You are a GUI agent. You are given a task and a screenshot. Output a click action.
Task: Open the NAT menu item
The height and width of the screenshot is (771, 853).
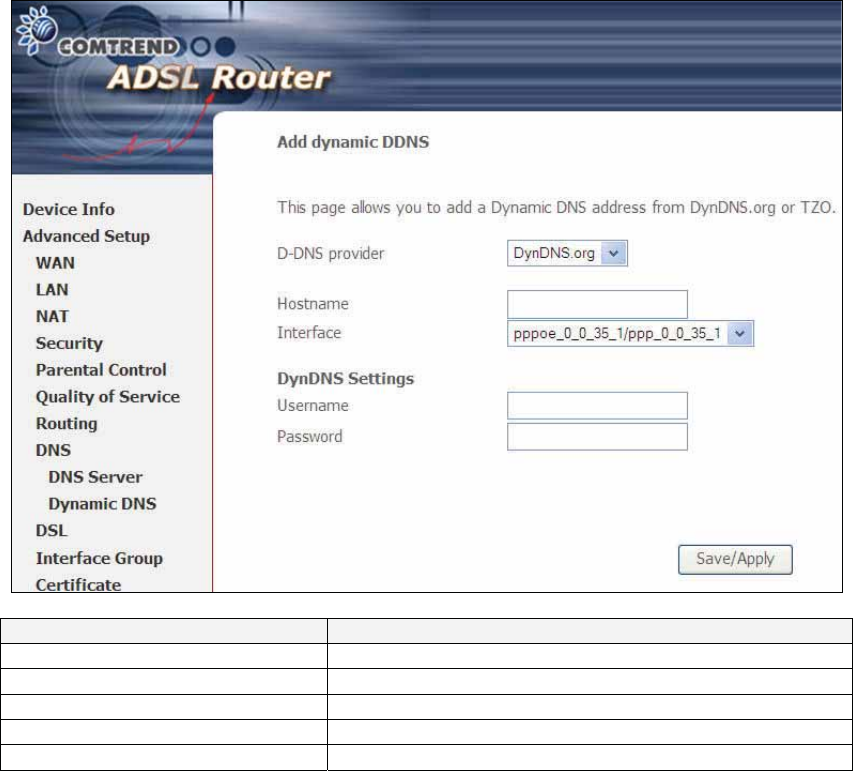click(52, 316)
